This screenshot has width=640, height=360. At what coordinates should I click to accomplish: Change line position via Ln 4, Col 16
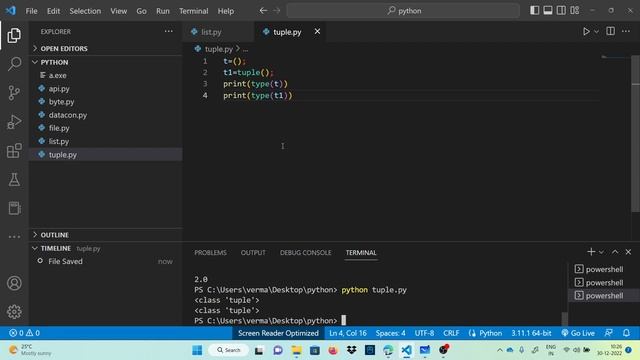pyautogui.click(x=348, y=333)
